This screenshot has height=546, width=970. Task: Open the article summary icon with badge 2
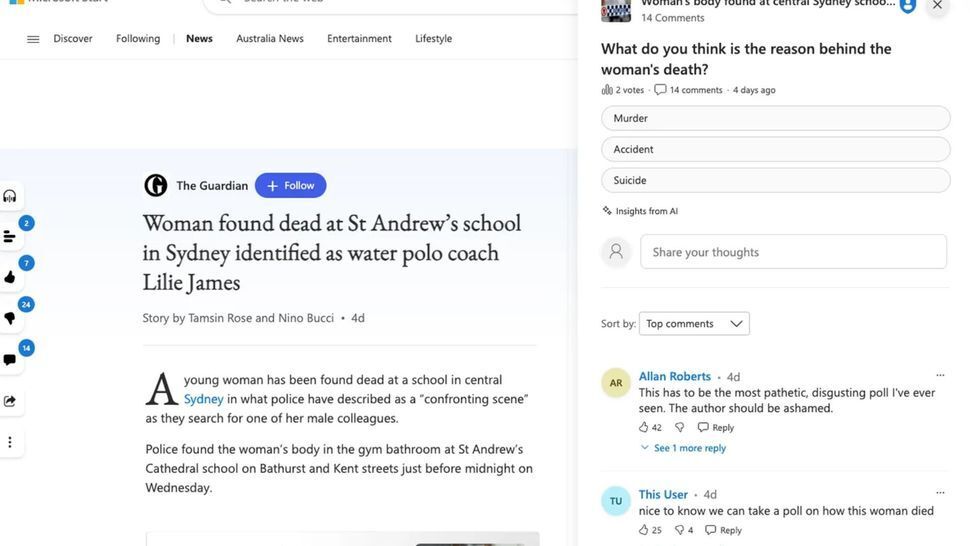click(10, 237)
